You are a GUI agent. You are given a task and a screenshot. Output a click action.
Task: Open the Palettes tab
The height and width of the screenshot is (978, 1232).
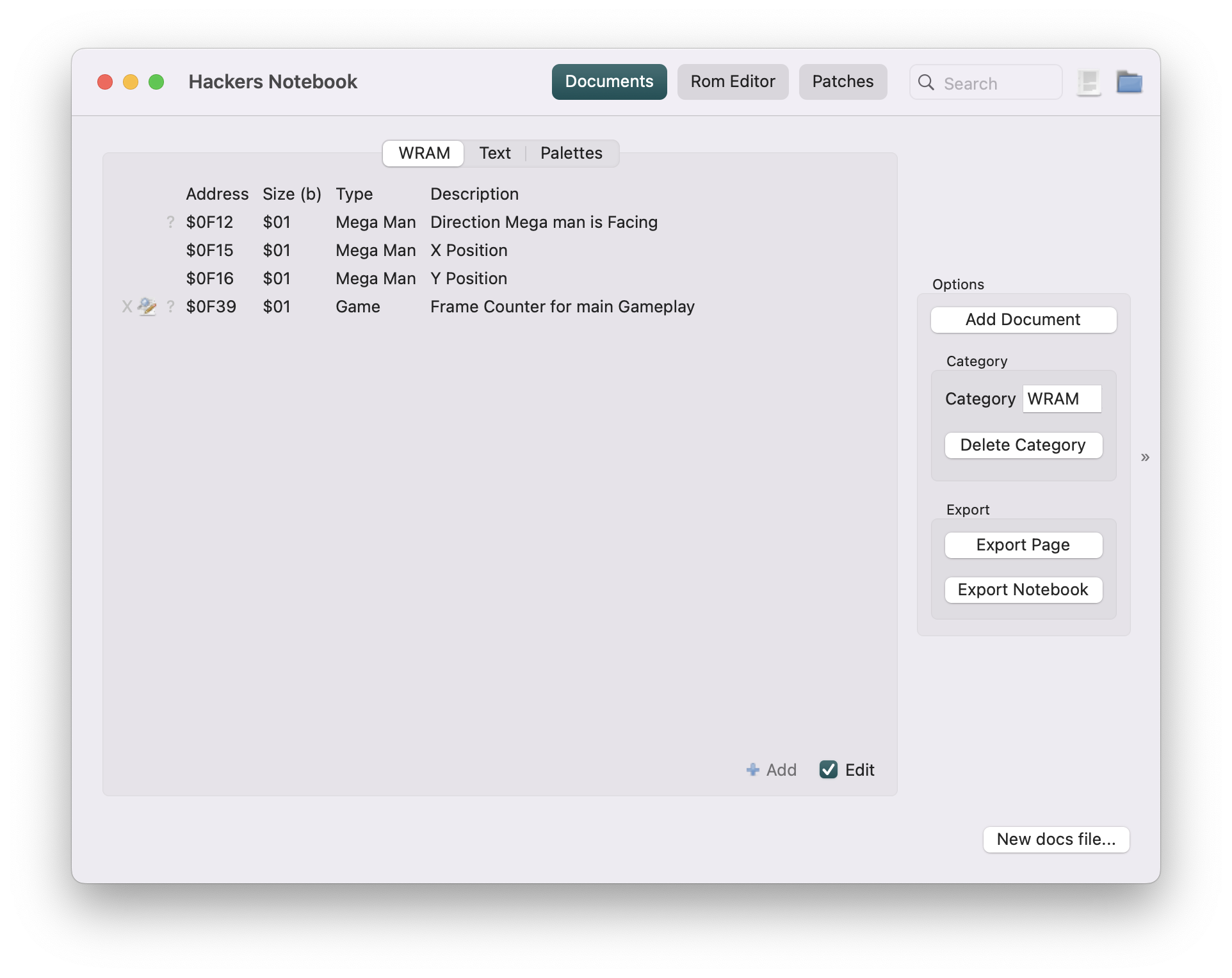pyautogui.click(x=571, y=153)
